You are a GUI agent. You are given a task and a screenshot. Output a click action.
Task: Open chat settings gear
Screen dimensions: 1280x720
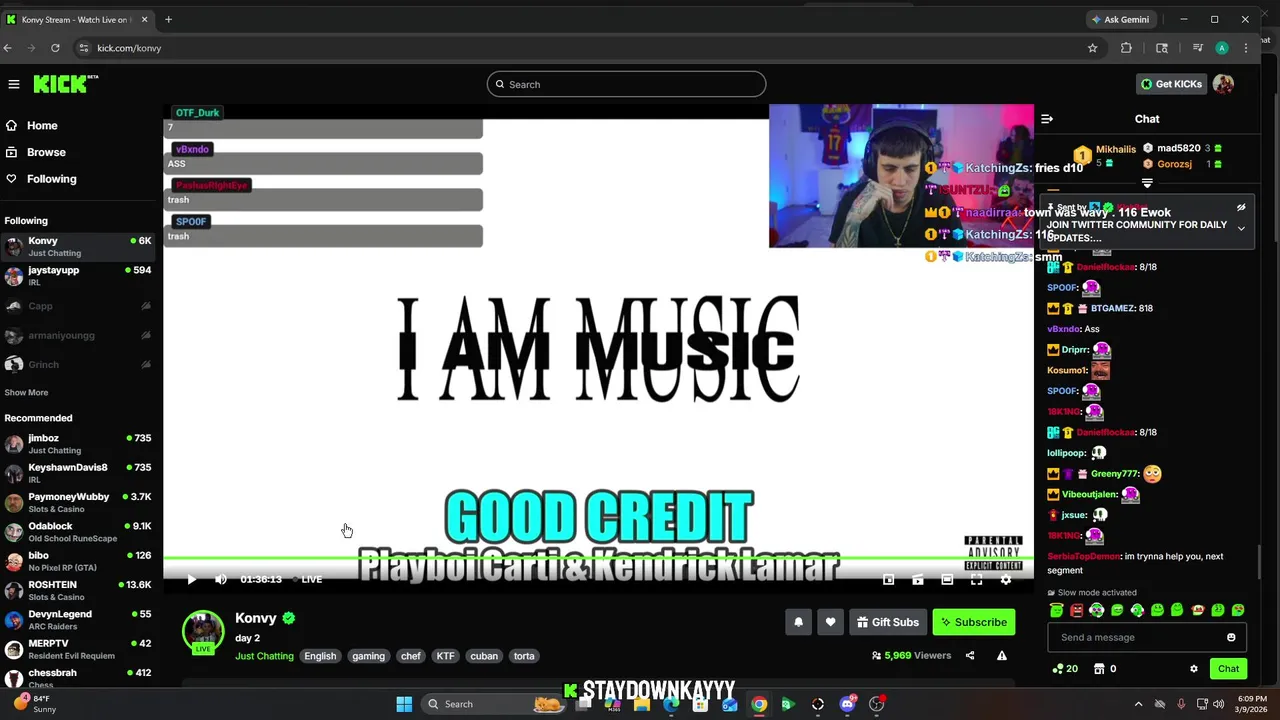[1193, 669]
